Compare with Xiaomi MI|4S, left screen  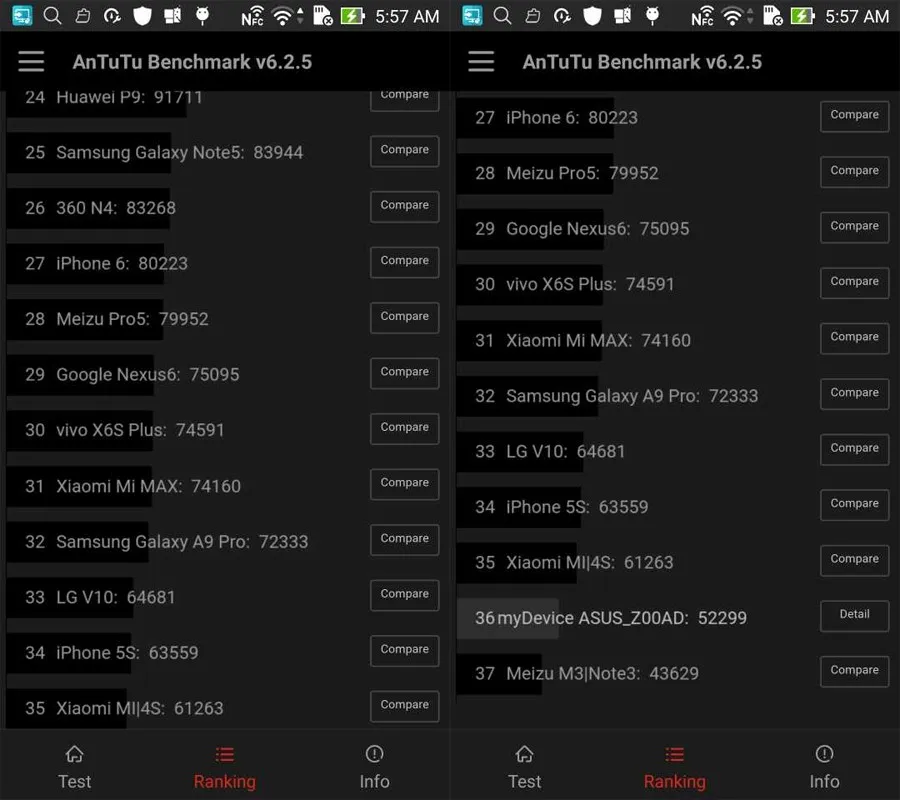point(405,706)
